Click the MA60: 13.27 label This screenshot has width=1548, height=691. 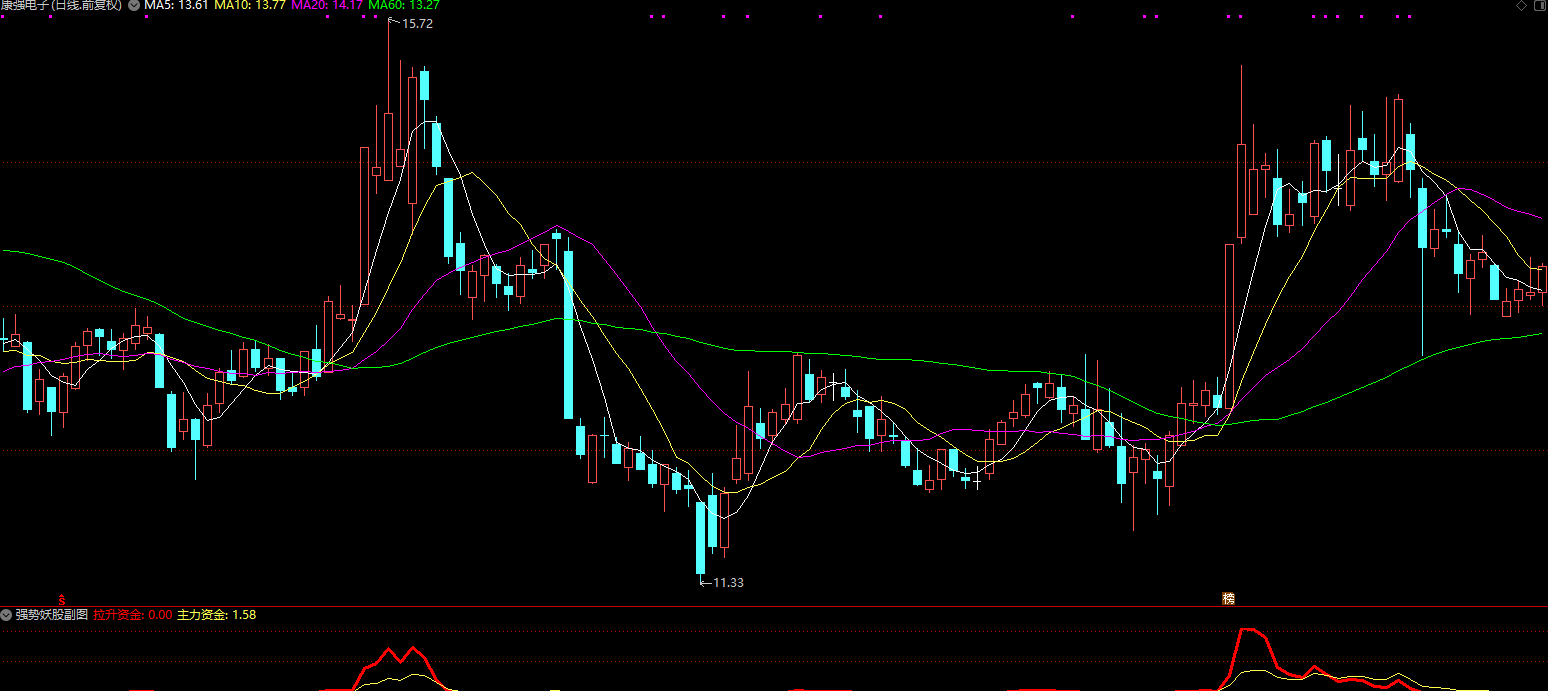tap(404, 6)
